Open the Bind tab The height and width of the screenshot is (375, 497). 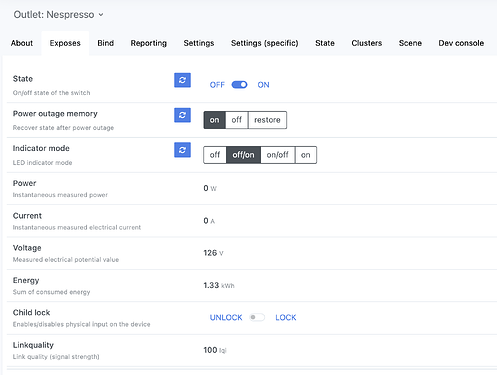tap(106, 43)
